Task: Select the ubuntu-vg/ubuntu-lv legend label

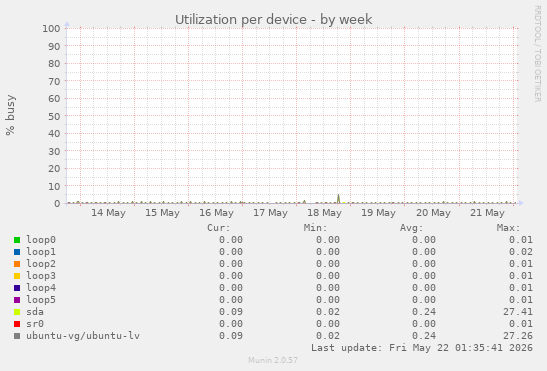Action: point(83,336)
